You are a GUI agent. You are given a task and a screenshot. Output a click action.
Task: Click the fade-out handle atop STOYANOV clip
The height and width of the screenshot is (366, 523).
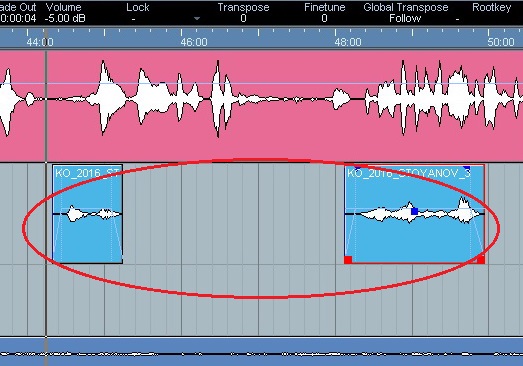point(467,168)
